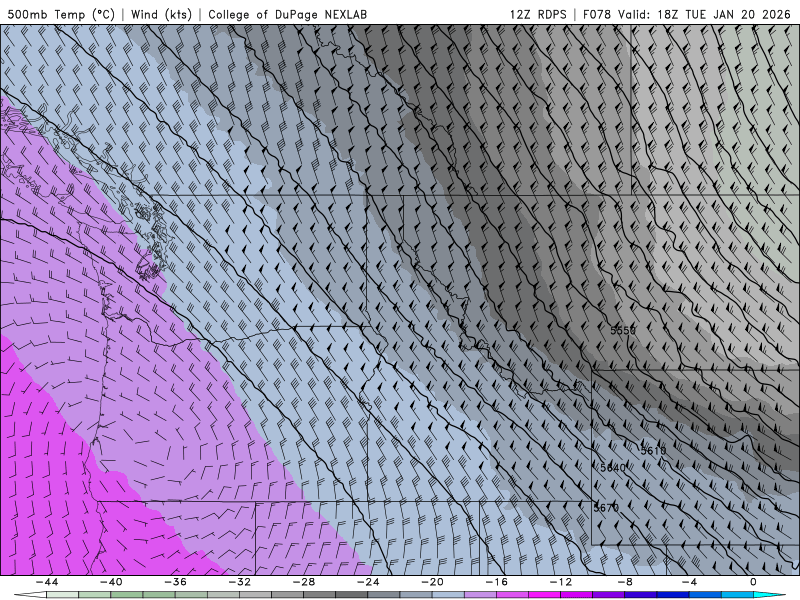Click the -32 colorbar scale value

[239, 582]
